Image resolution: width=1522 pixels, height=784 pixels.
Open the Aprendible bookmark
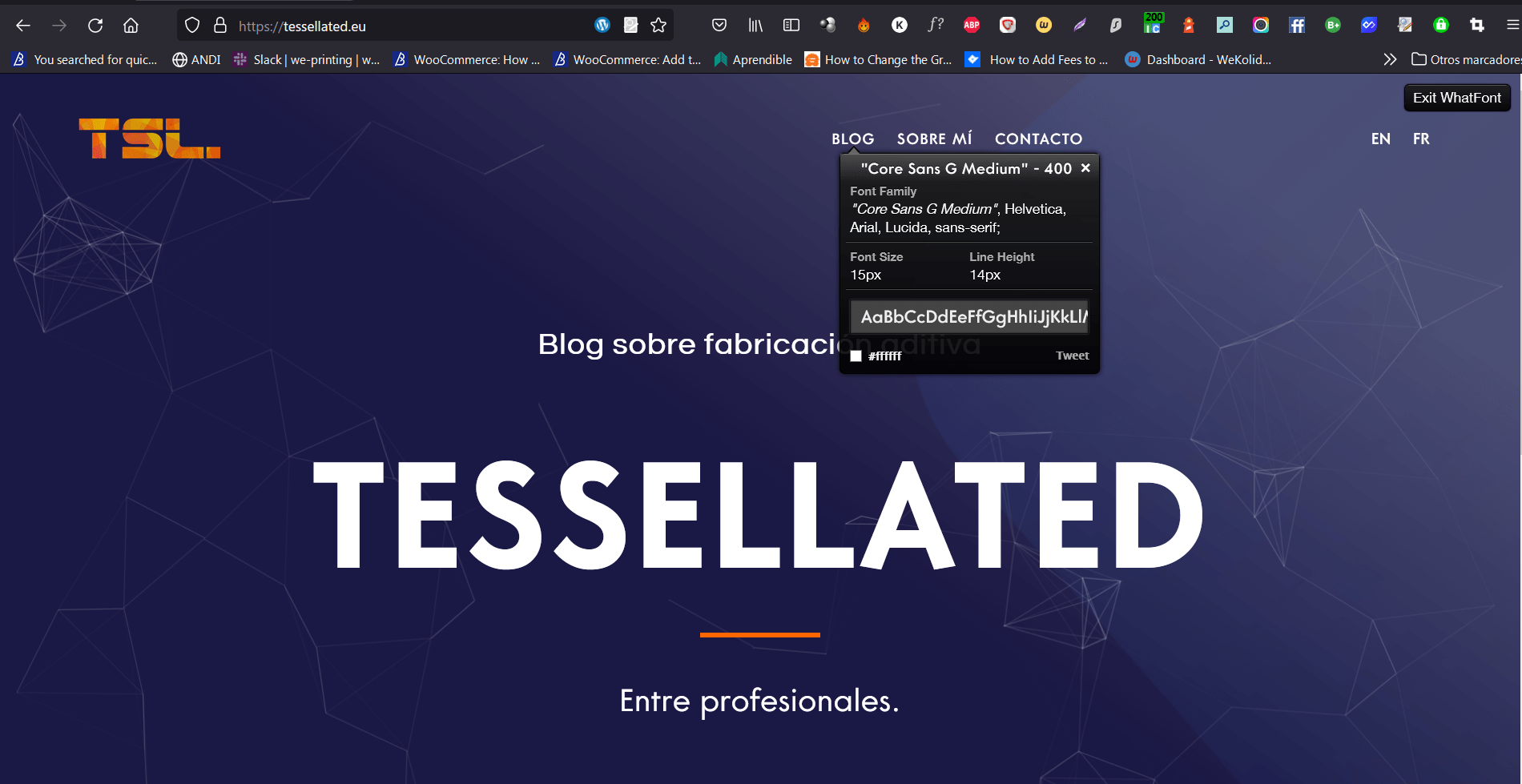(x=753, y=59)
